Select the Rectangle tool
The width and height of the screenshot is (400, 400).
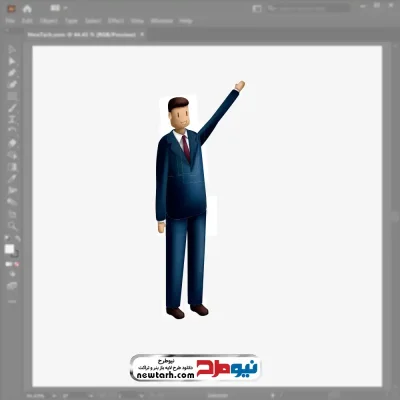pyautogui.click(x=12, y=96)
